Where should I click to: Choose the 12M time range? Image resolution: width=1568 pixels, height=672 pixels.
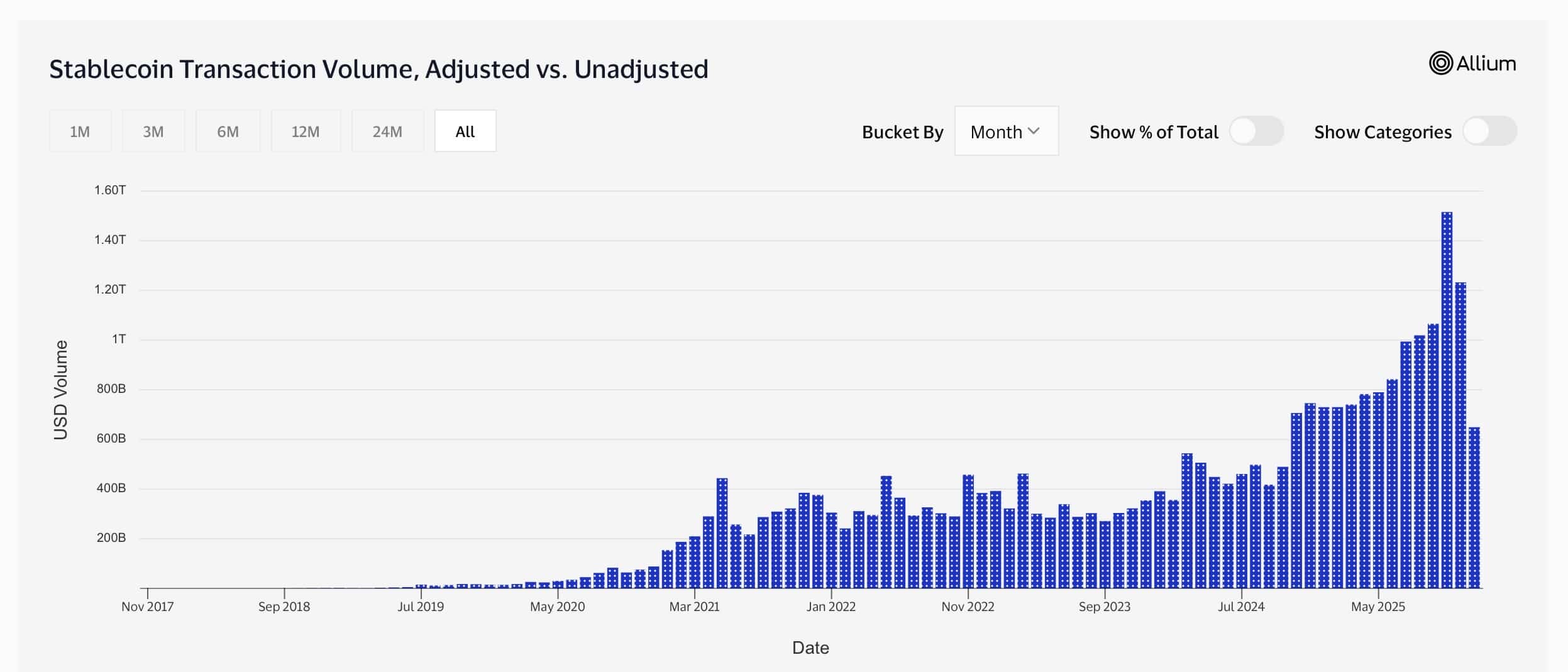[306, 131]
